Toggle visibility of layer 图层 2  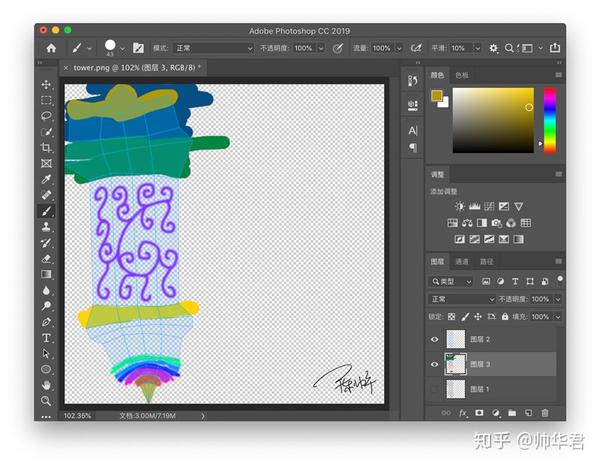[434, 339]
